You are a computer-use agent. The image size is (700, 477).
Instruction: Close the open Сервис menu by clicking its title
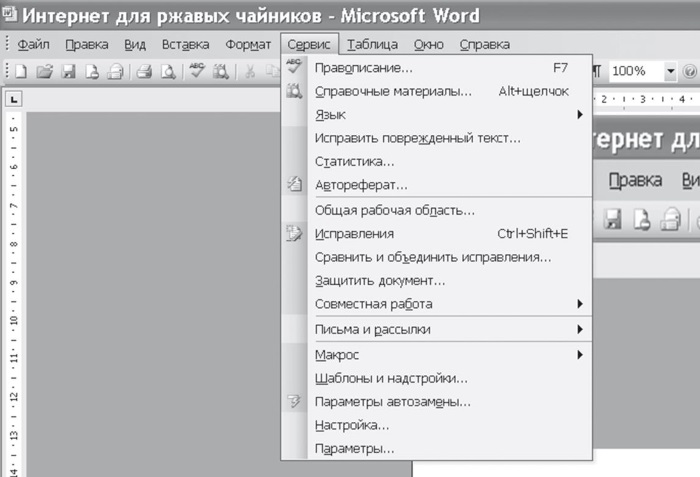[309, 45]
